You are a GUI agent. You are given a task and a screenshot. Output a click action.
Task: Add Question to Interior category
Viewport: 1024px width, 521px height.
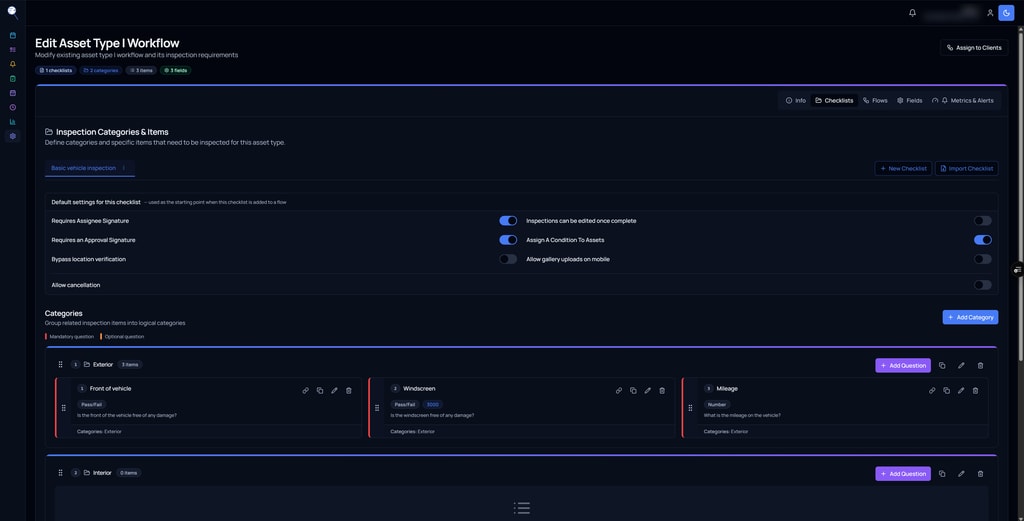tap(903, 474)
